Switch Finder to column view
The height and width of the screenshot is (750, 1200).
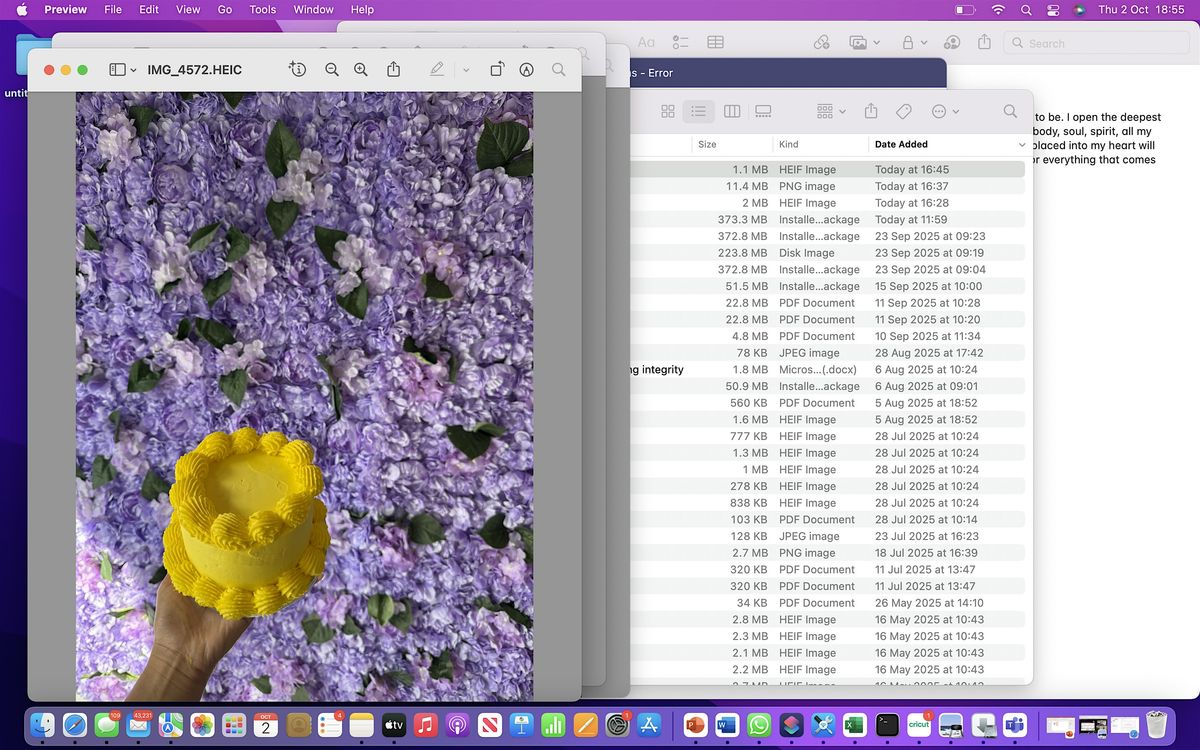(x=732, y=111)
